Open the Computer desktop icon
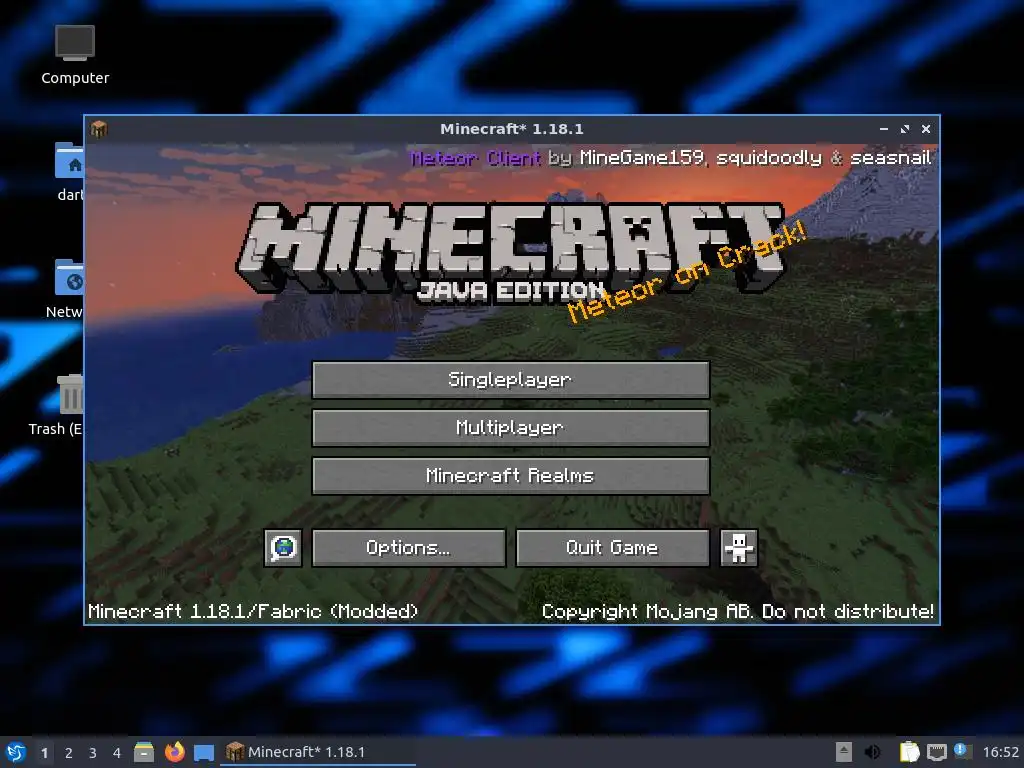This screenshot has width=1024, height=768. point(74,55)
